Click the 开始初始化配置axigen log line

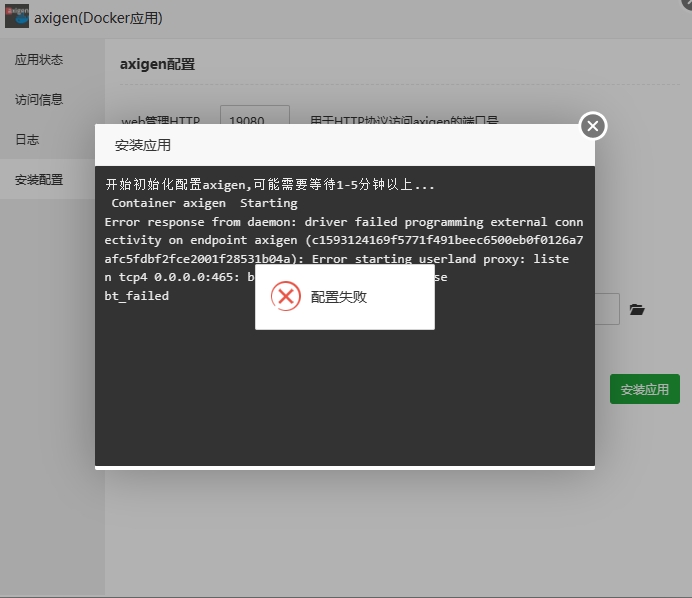[270, 184]
